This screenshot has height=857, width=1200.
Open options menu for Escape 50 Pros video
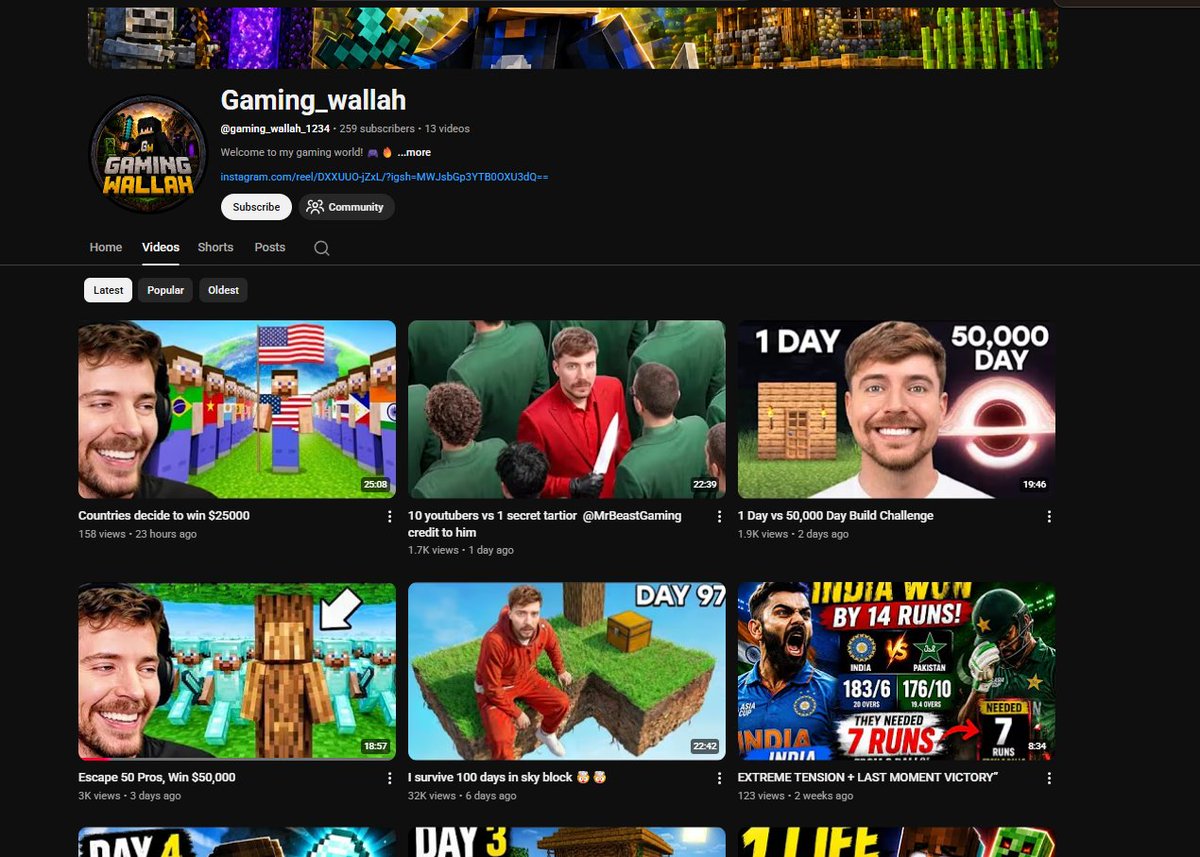click(389, 778)
